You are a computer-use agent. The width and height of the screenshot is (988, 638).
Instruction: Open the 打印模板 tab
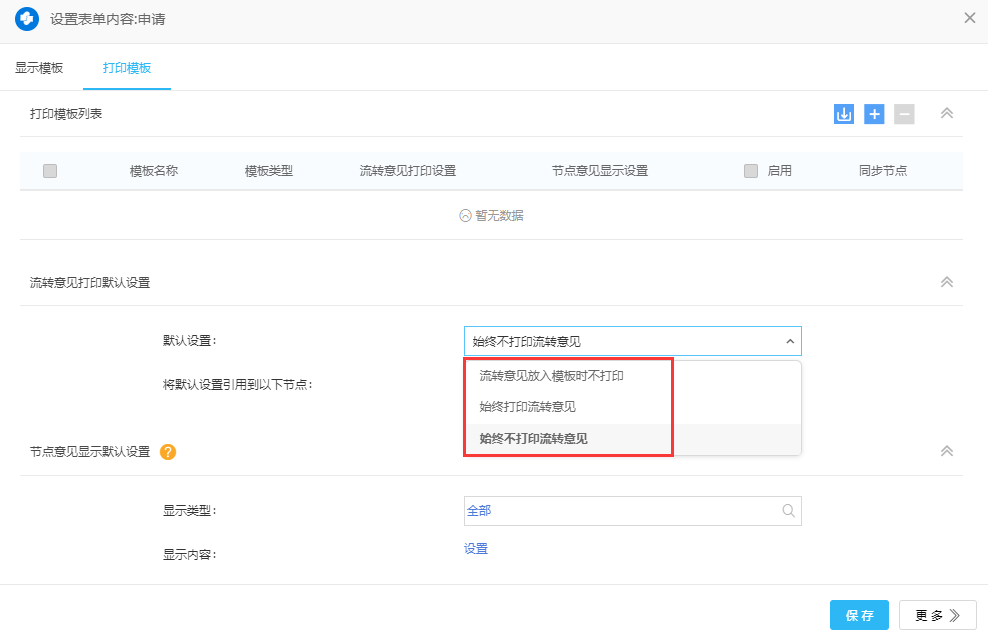[x=127, y=68]
